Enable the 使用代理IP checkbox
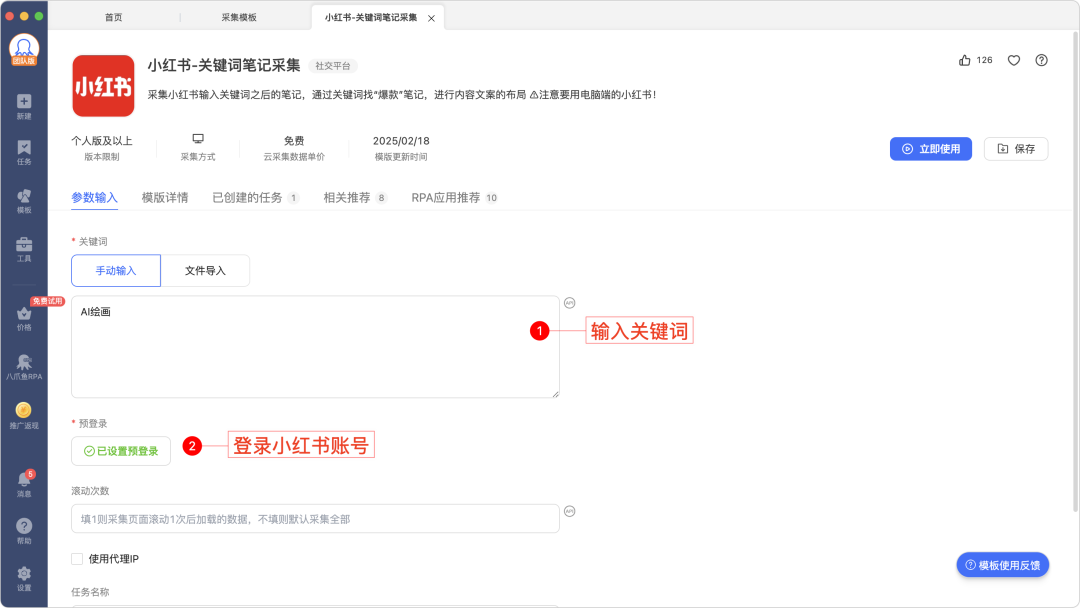The height and width of the screenshot is (608, 1080). coord(77,558)
